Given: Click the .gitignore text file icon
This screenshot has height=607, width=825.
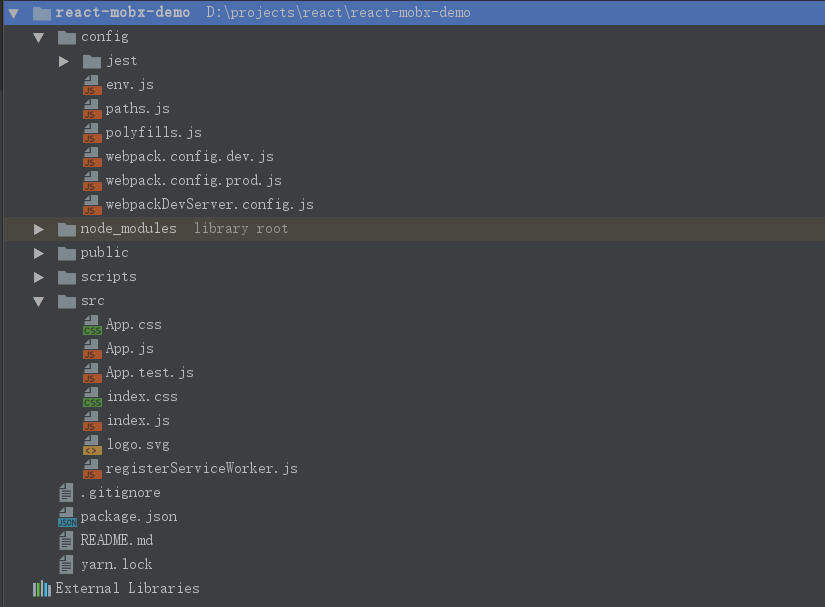Looking at the screenshot, I should (66, 493).
